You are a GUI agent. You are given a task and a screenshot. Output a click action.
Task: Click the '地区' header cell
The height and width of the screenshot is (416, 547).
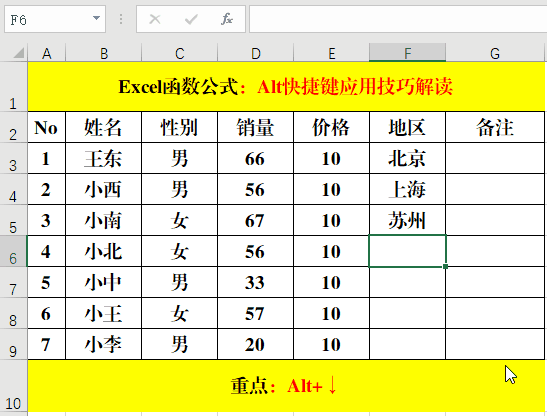click(x=407, y=127)
